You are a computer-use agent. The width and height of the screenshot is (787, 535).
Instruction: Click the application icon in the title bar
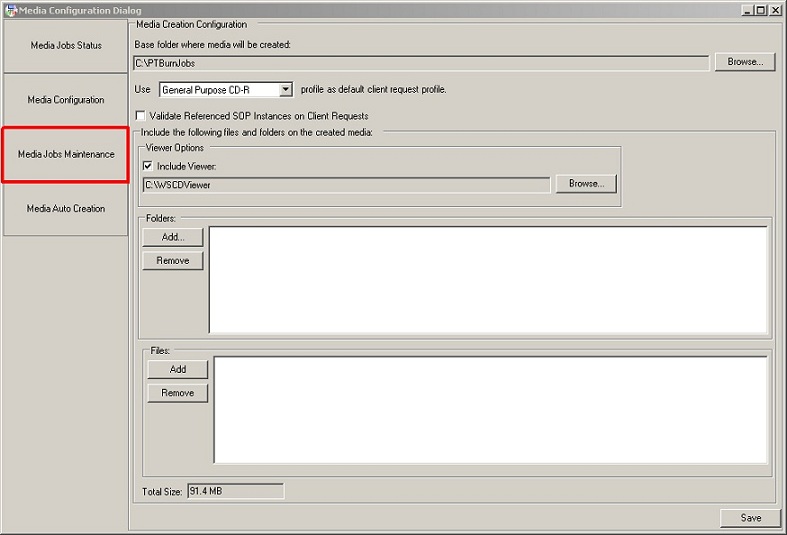[9, 10]
